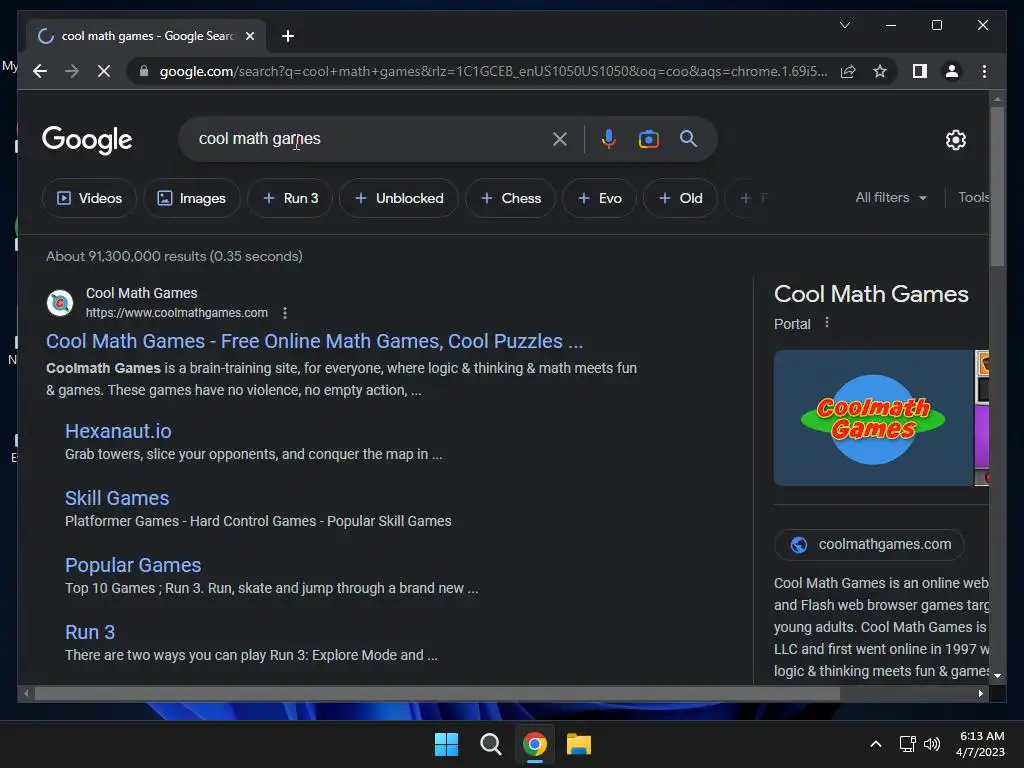Click the About 91,300,000 results text

(174, 256)
